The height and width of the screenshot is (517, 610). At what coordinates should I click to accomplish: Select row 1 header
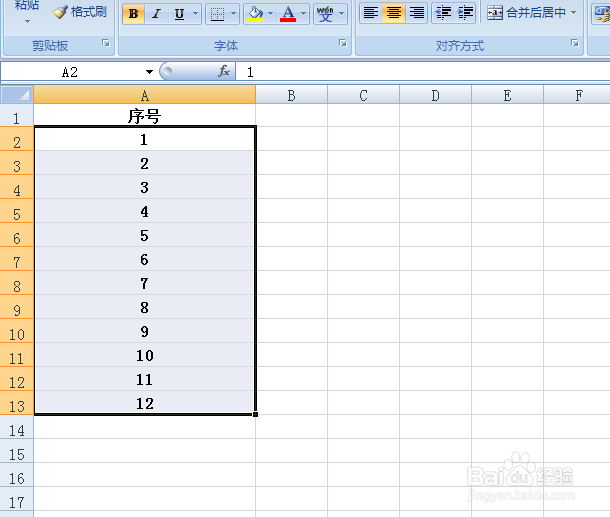tap(17, 116)
